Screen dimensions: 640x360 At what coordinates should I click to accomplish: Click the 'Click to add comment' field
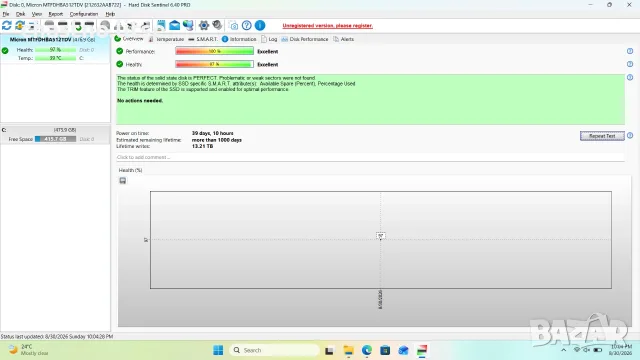tap(370, 157)
